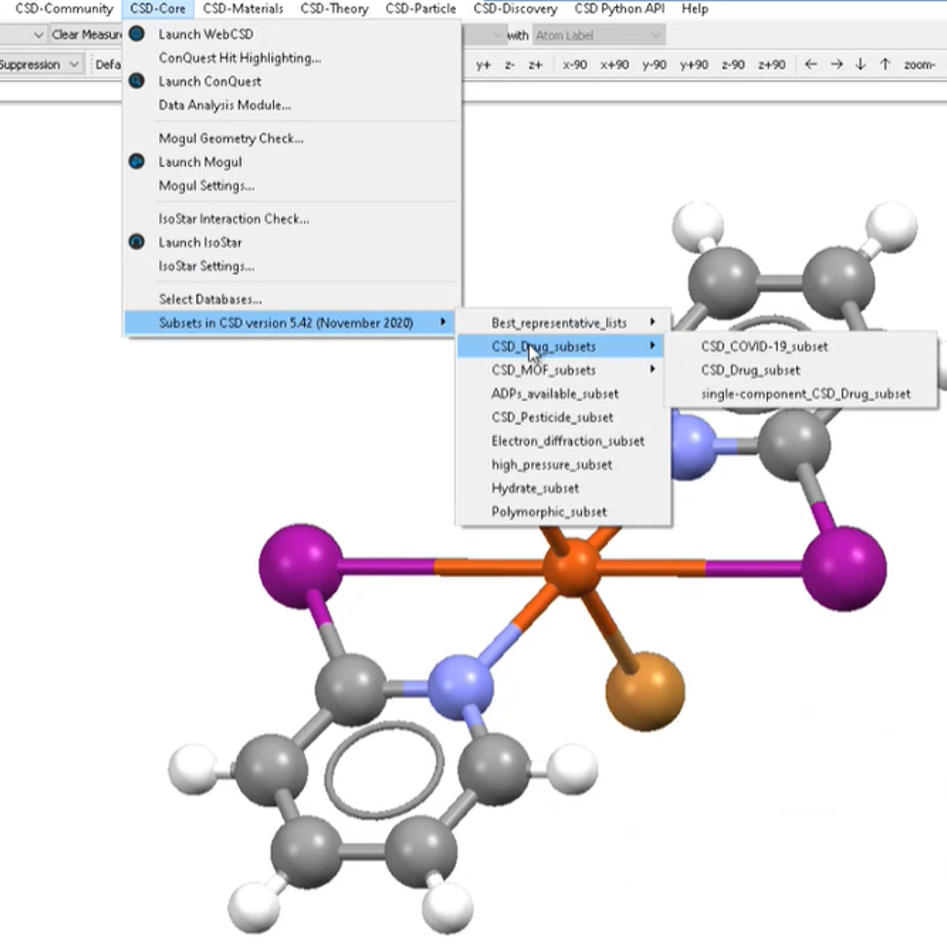Viewport: 947px width, 951px height.
Task: Open the Atom Label dropdown next to 'with'
Action: 598,34
